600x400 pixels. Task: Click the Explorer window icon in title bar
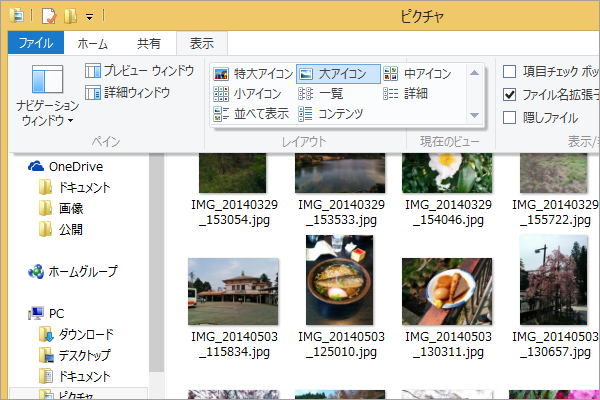click(x=17, y=16)
